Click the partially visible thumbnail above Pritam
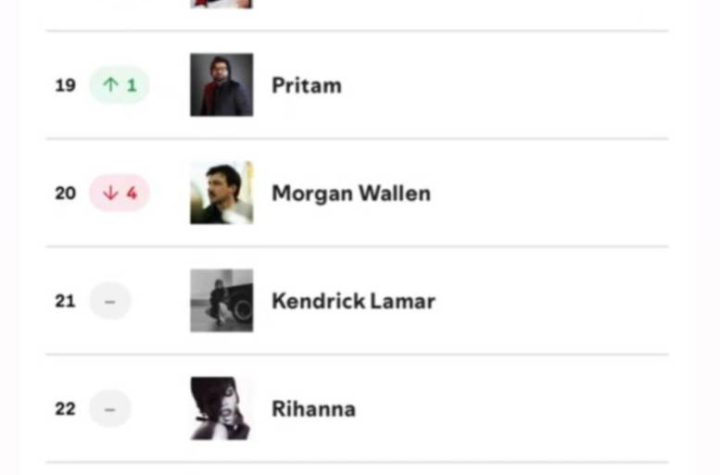This screenshot has height=475, width=720. pyautogui.click(x=221, y=4)
